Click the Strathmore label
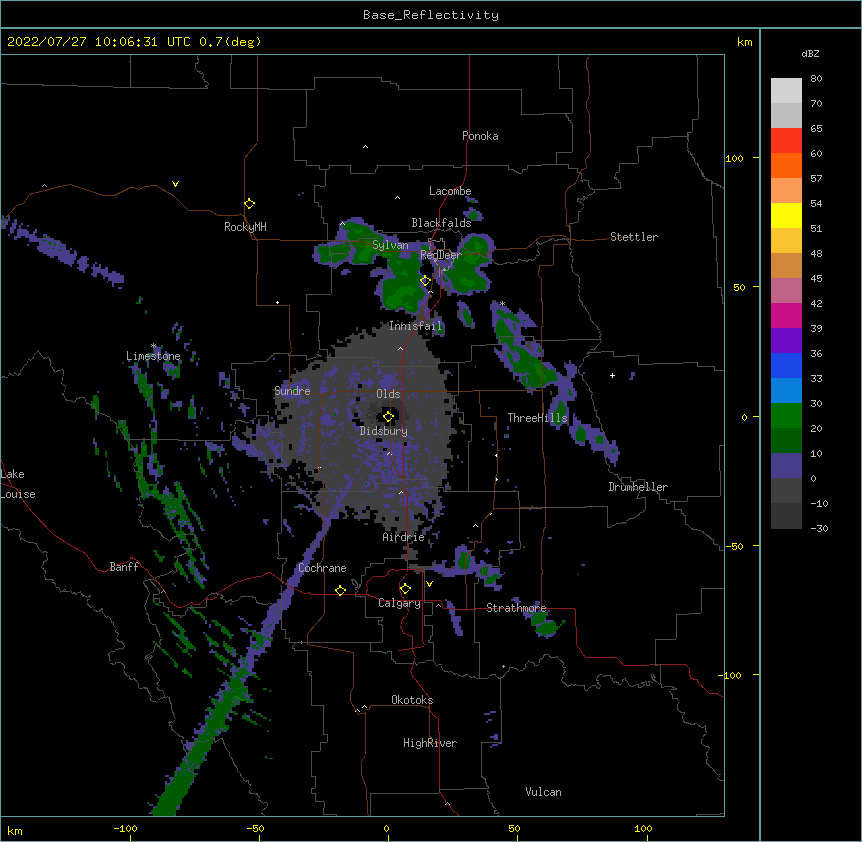The height and width of the screenshot is (842, 862). [x=516, y=608]
